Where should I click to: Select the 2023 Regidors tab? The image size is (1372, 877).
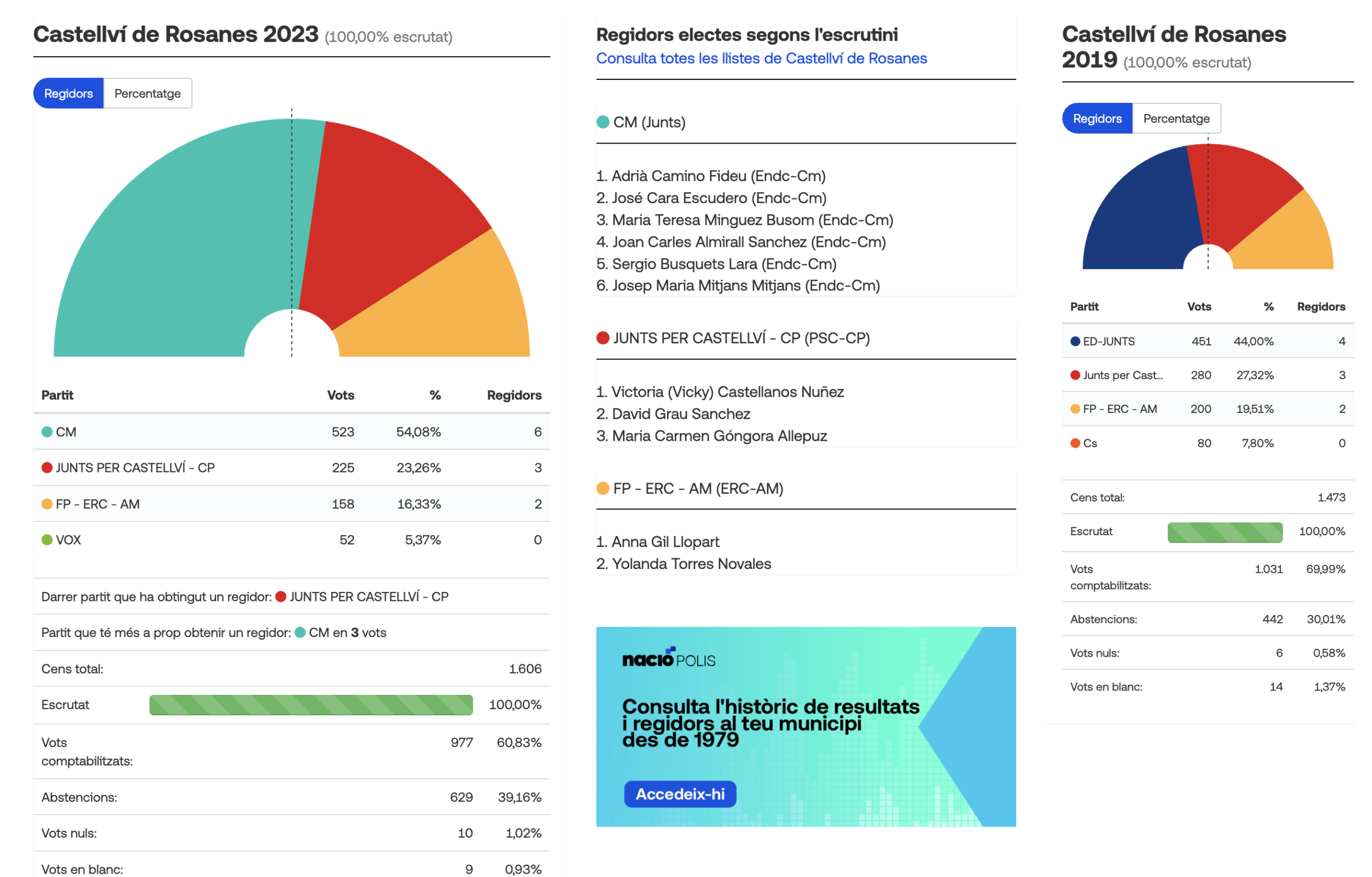coord(69,93)
